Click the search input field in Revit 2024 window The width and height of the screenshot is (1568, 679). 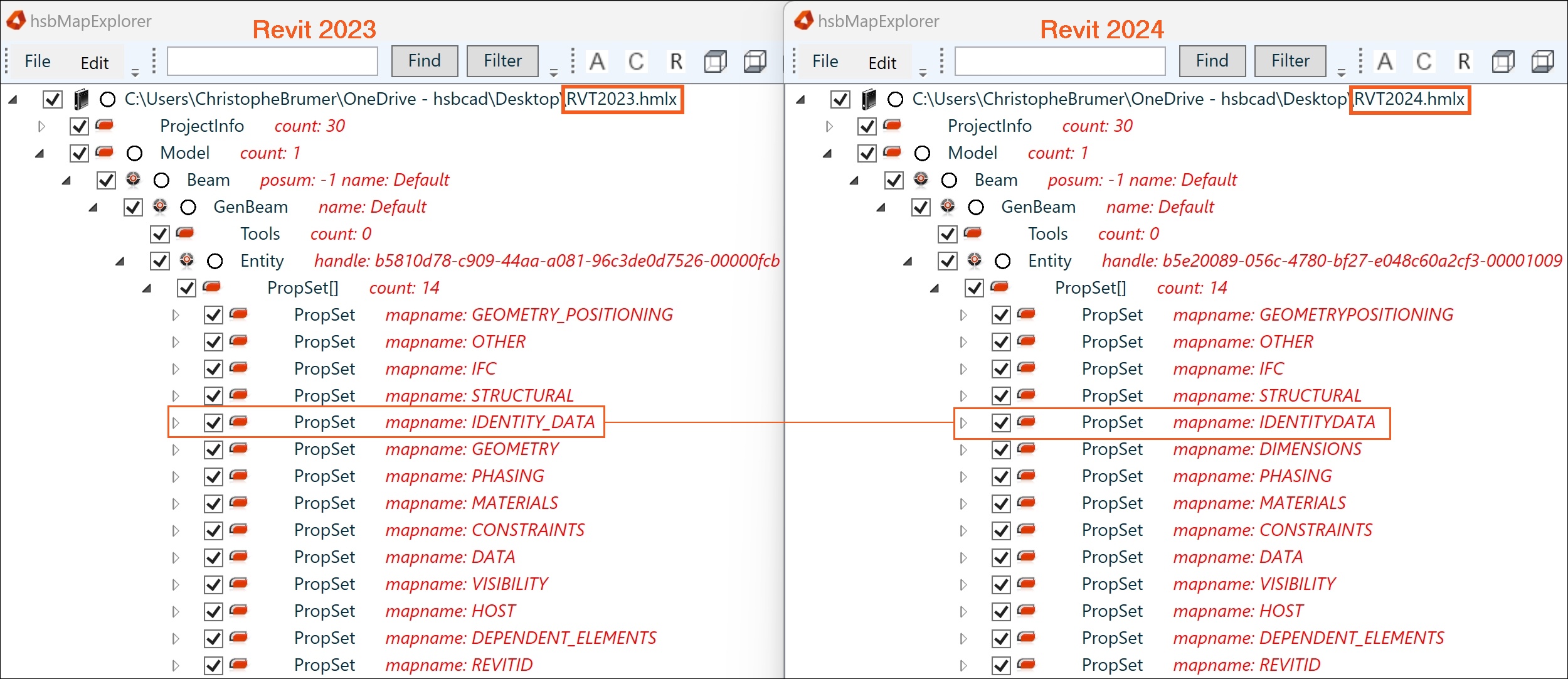point(1060,61)
